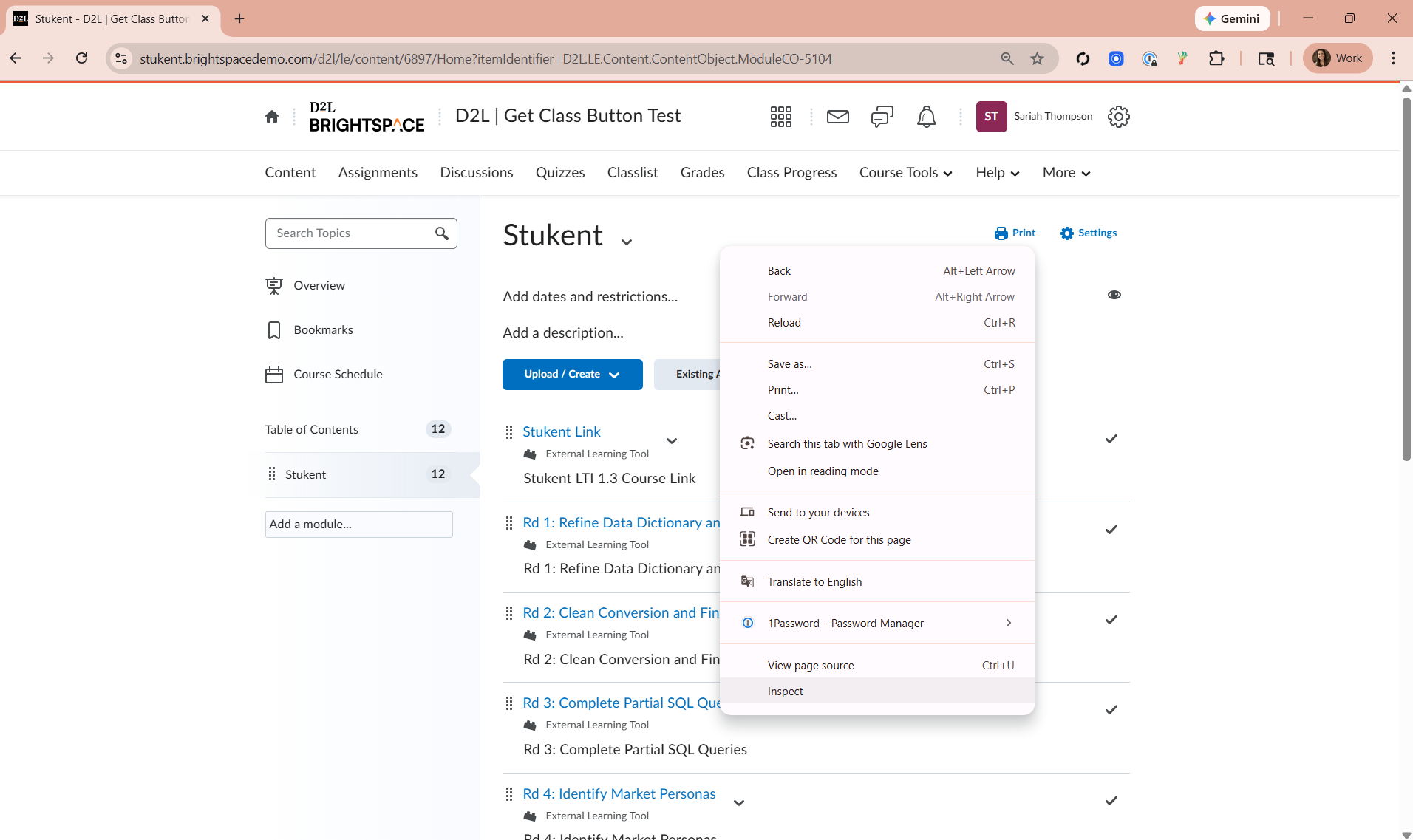Open the Rd 4: Identify Market Personas link
This screenshot has width=1413, height=840.
(619, 793)
